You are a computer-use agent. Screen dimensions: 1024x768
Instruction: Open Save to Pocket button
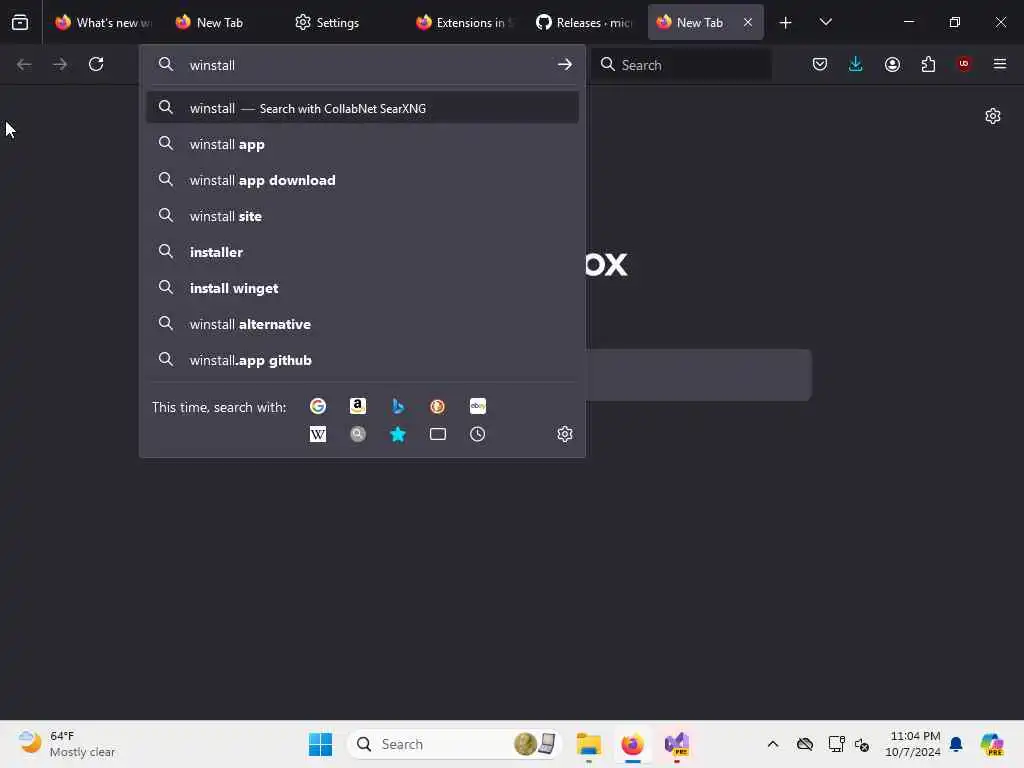point(820,64)
